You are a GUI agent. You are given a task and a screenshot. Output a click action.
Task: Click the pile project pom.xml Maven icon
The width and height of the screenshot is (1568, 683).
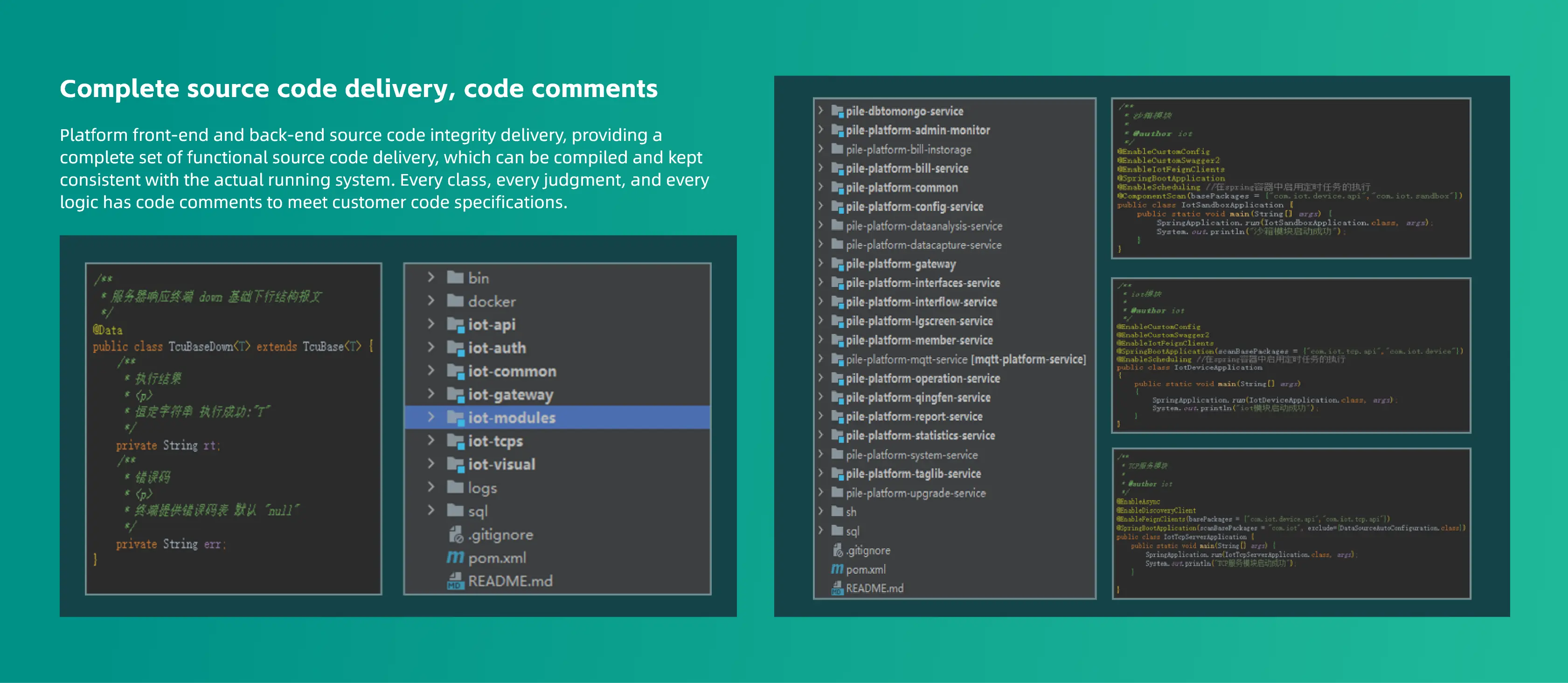click(x=838, y=569)
